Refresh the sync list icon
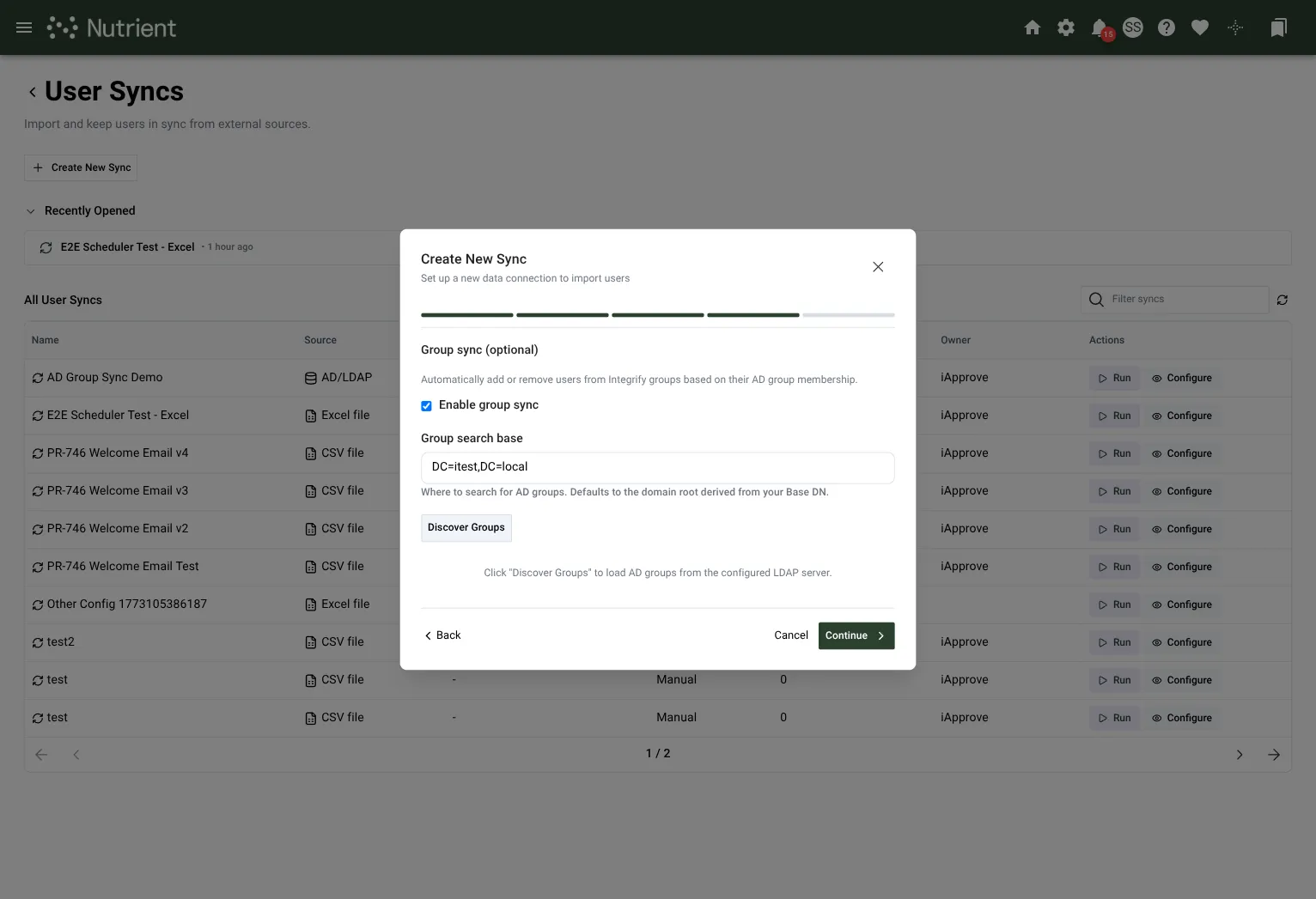1316x899 pixels. tap(1282, 300)
